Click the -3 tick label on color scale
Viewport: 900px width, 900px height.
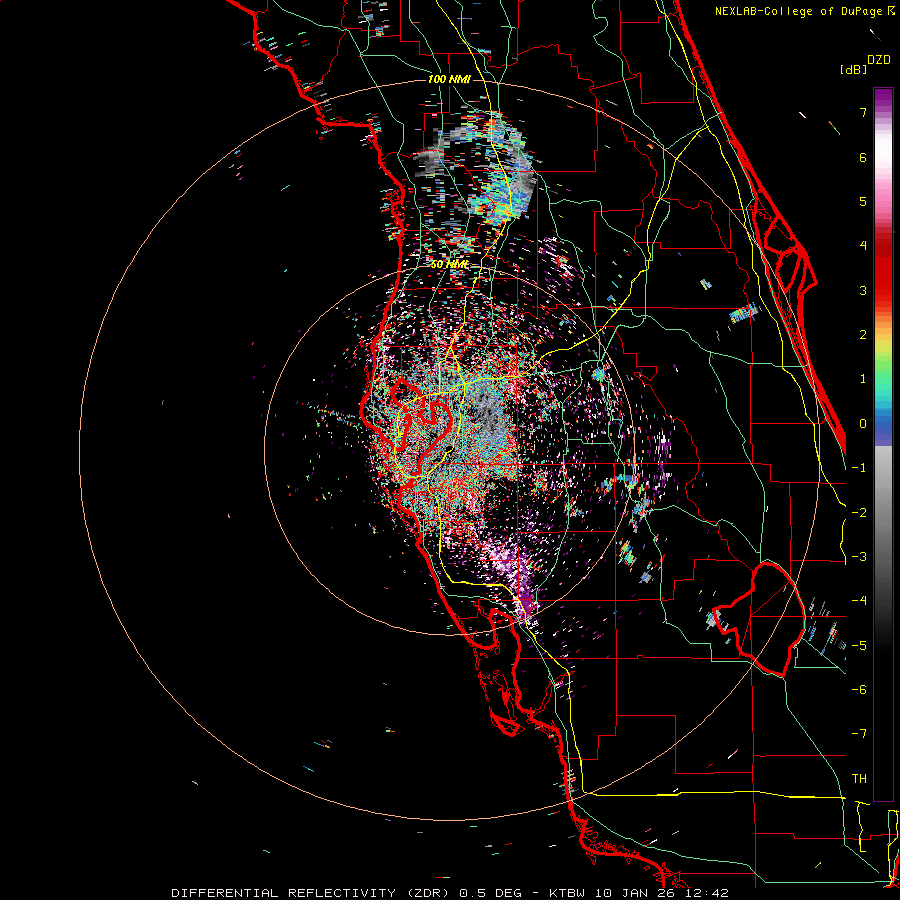point(859,557)
